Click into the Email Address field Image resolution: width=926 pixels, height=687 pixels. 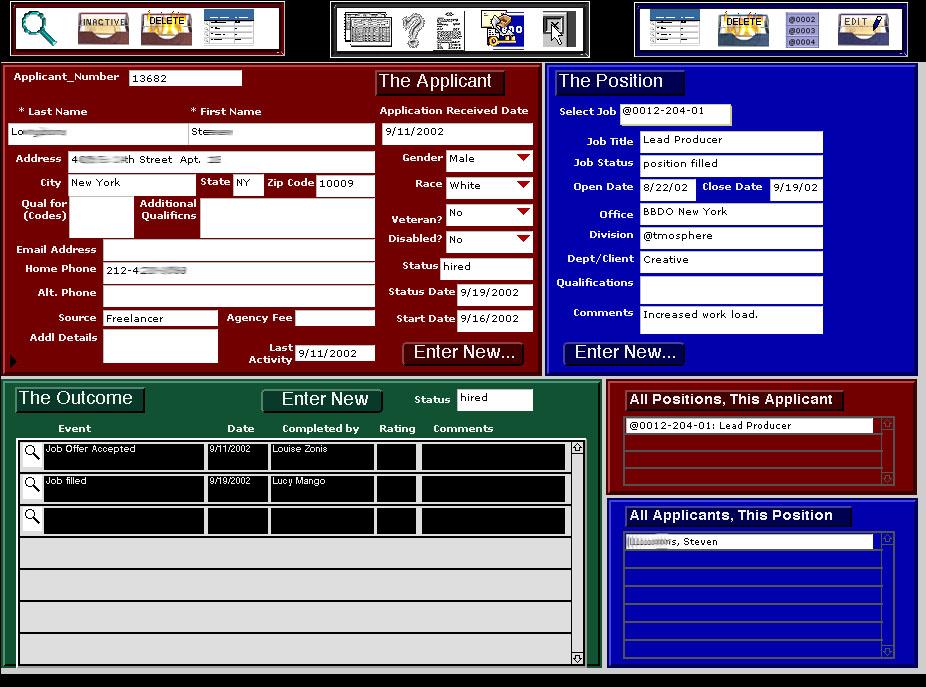[238, 250]
